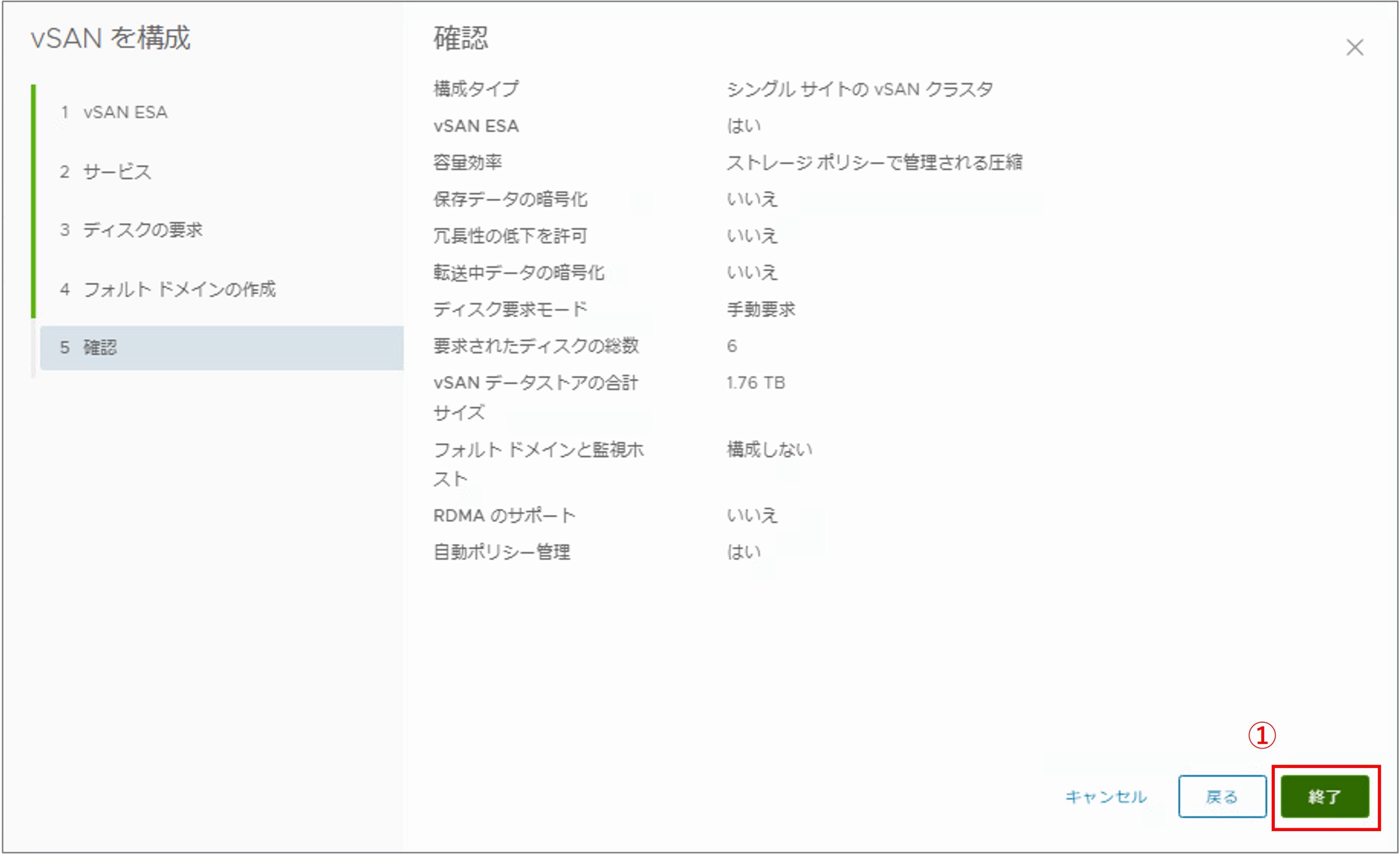Click the 構成しない value
1400x854 pixels.
(x=770, y=449)
